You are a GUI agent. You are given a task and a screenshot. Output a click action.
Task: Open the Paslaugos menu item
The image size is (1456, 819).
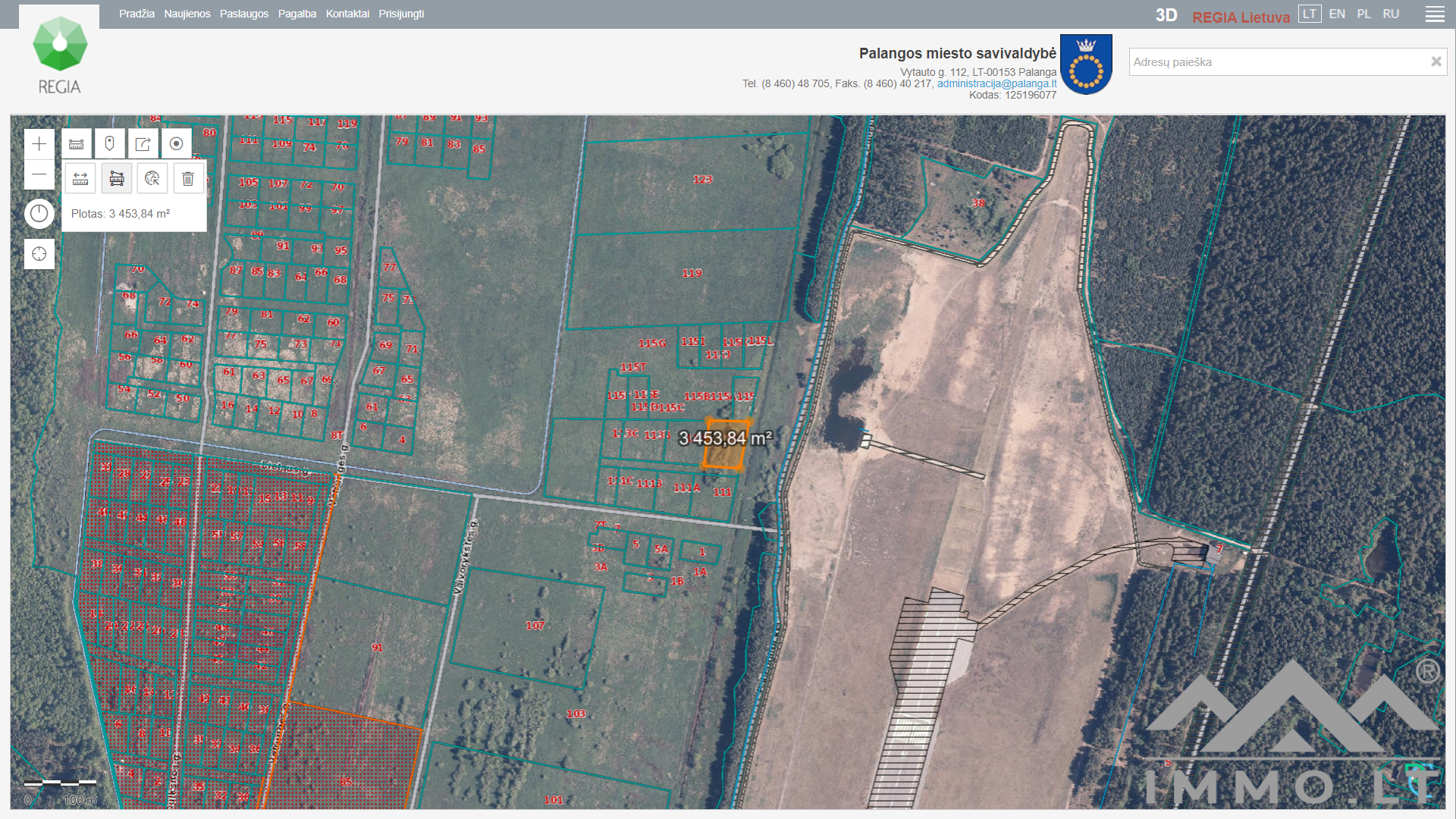tap(244, 14)
